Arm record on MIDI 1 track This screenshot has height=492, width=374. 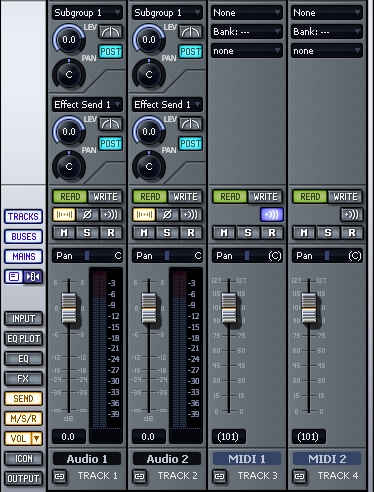point(272,233)
